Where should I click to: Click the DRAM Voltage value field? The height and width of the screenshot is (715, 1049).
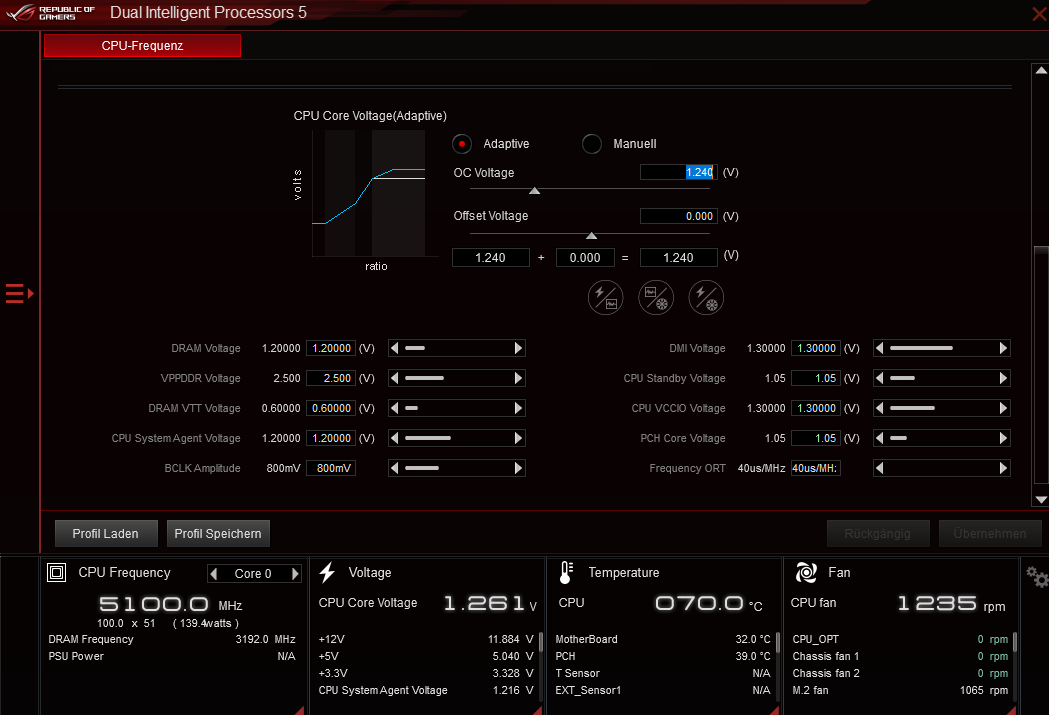click(x=331, y=348)
